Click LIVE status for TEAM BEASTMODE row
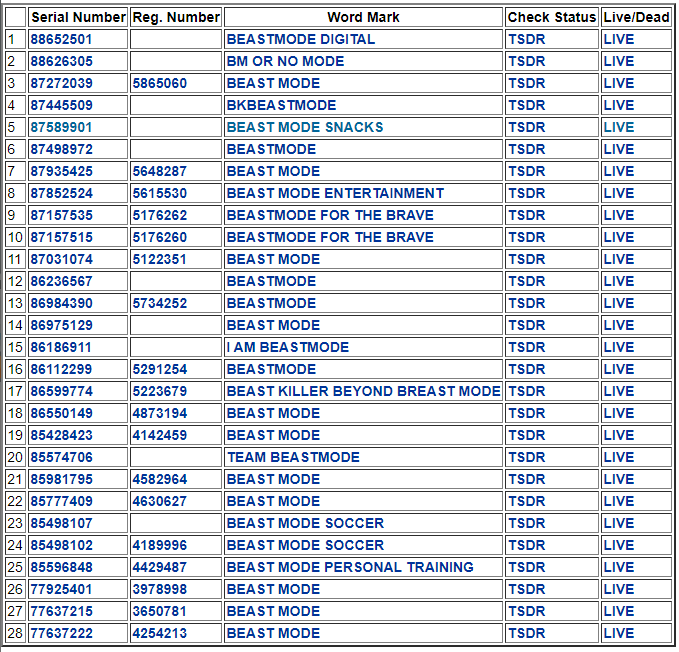Viewport: 679px width, 652px height. [618, 457]
